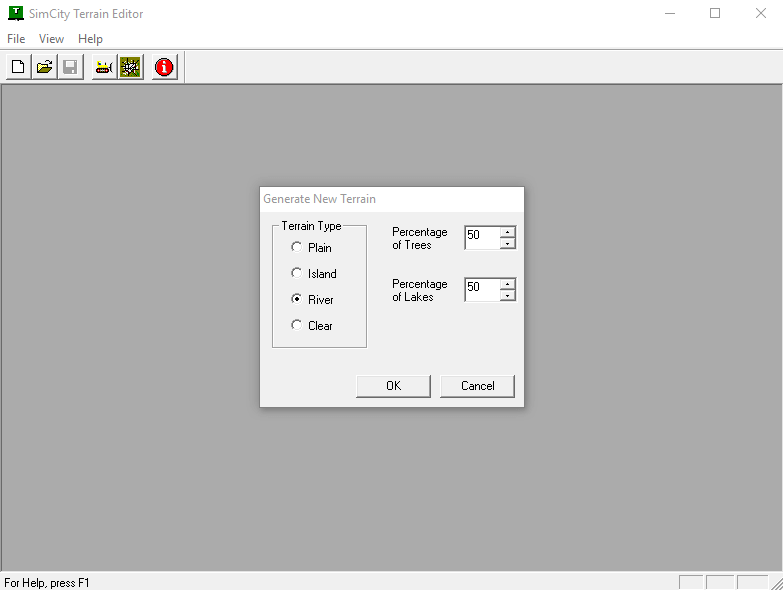Select the Plain terrain type
783x590 pixels.
coord(311,248)
